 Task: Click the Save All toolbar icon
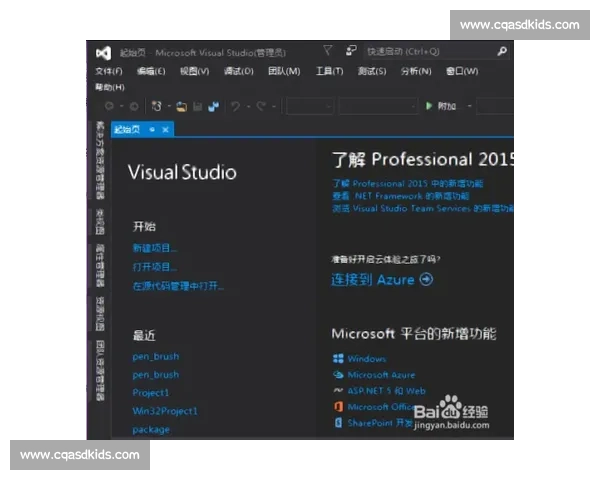(x=214, y=106)
